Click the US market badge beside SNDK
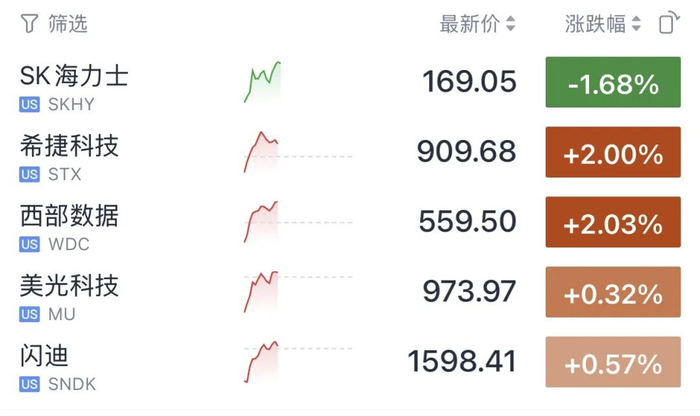700x416 pixels. tap(29, 384)
